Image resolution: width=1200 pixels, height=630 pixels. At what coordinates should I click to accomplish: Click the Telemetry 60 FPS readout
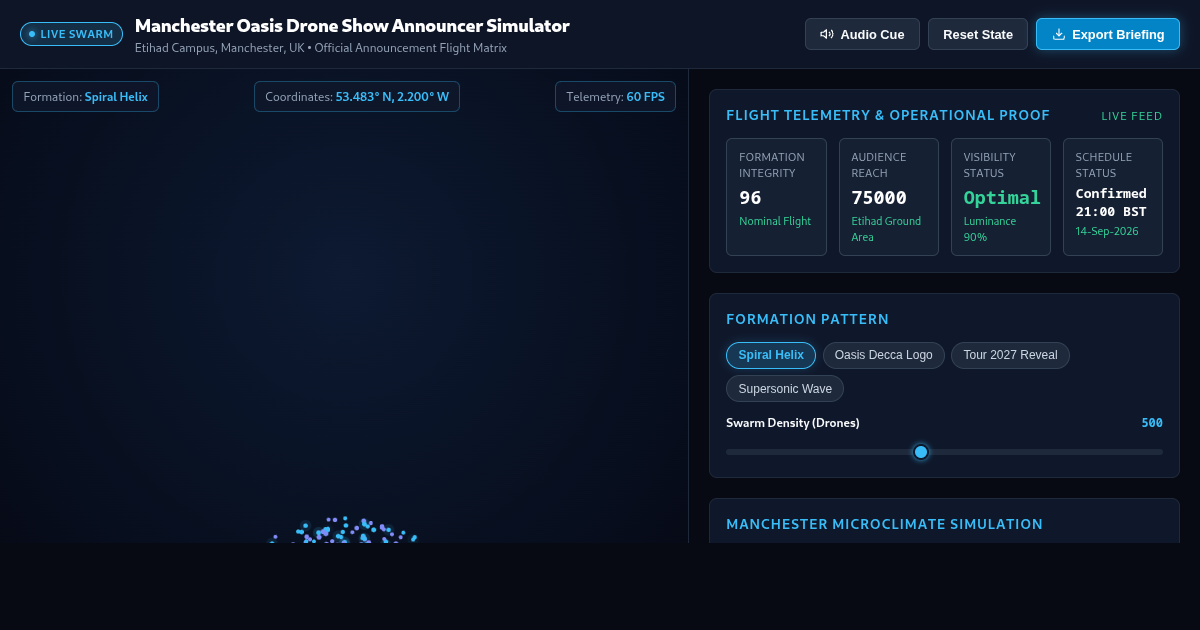click(x=615, y=97)
